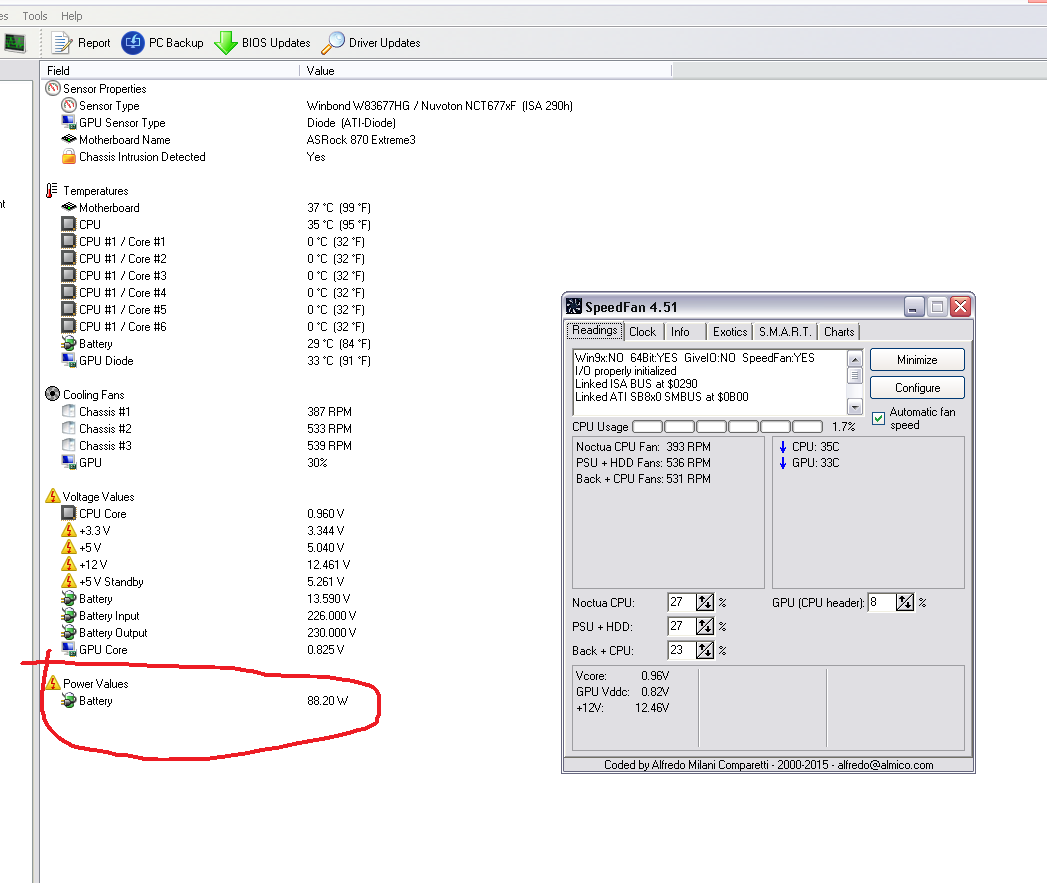
Task: Click the Battery Input voltage icon
Action: (x=68, y=615)
